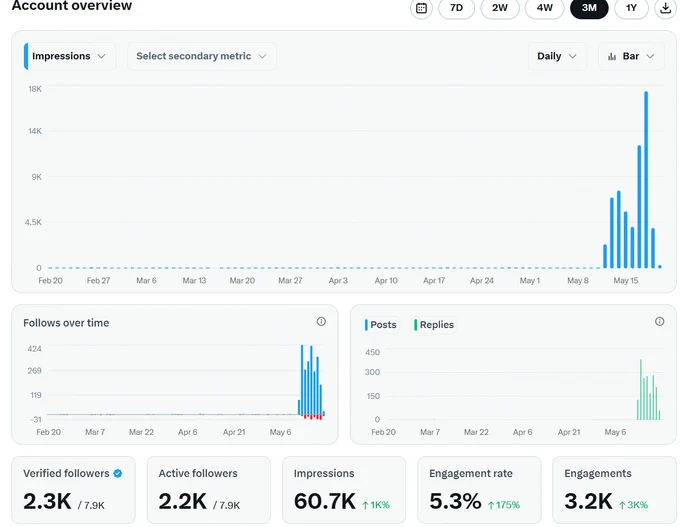Switch range to 4W
This screenshot has height=527, width=680.
[544, 8]
